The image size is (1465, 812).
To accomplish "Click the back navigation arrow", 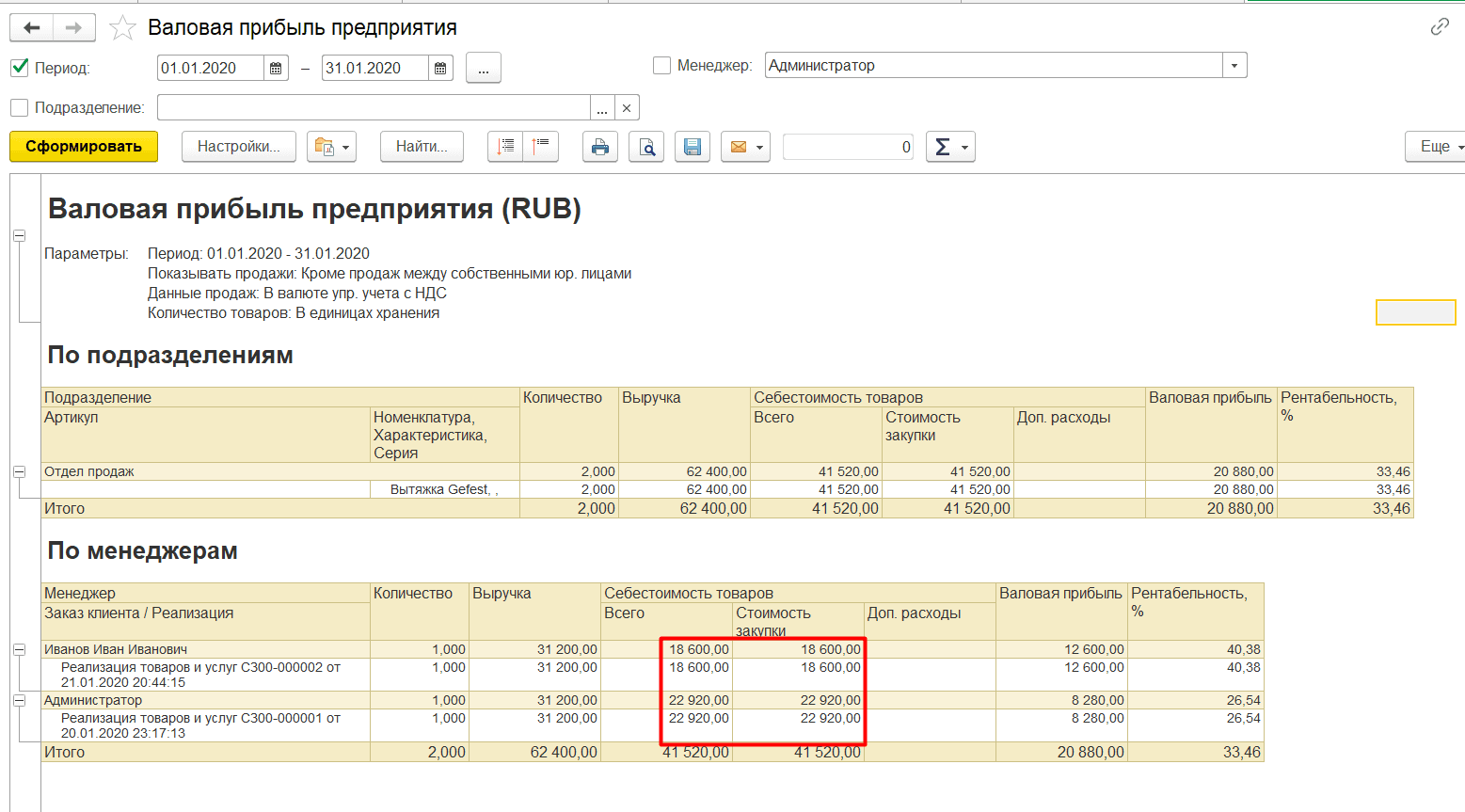I will point(31,28).
